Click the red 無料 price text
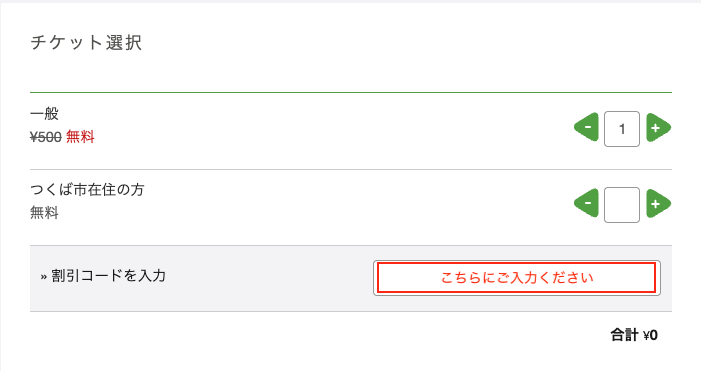 (80, 136)
